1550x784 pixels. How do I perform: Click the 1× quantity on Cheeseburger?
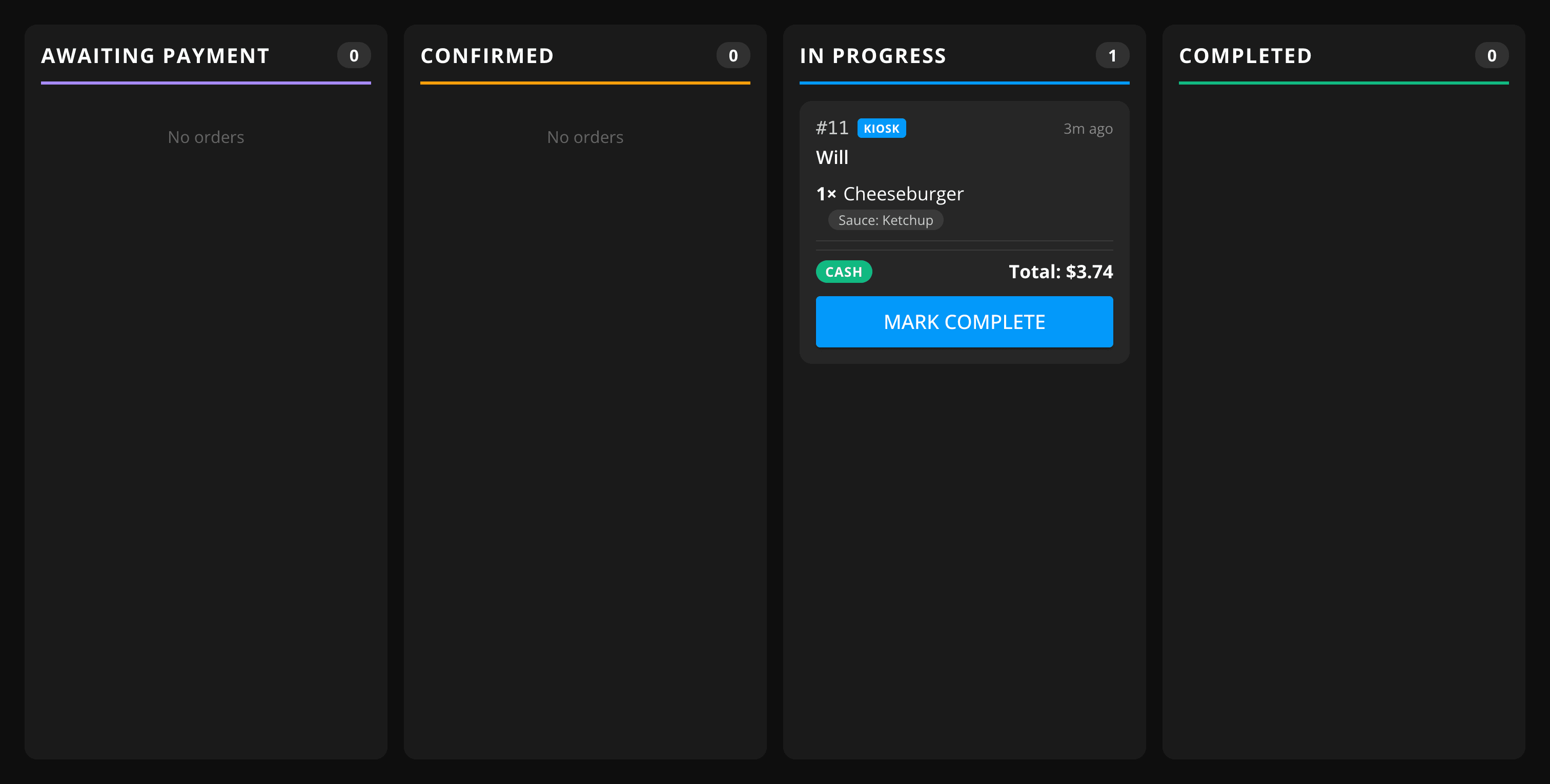point(826,194)
